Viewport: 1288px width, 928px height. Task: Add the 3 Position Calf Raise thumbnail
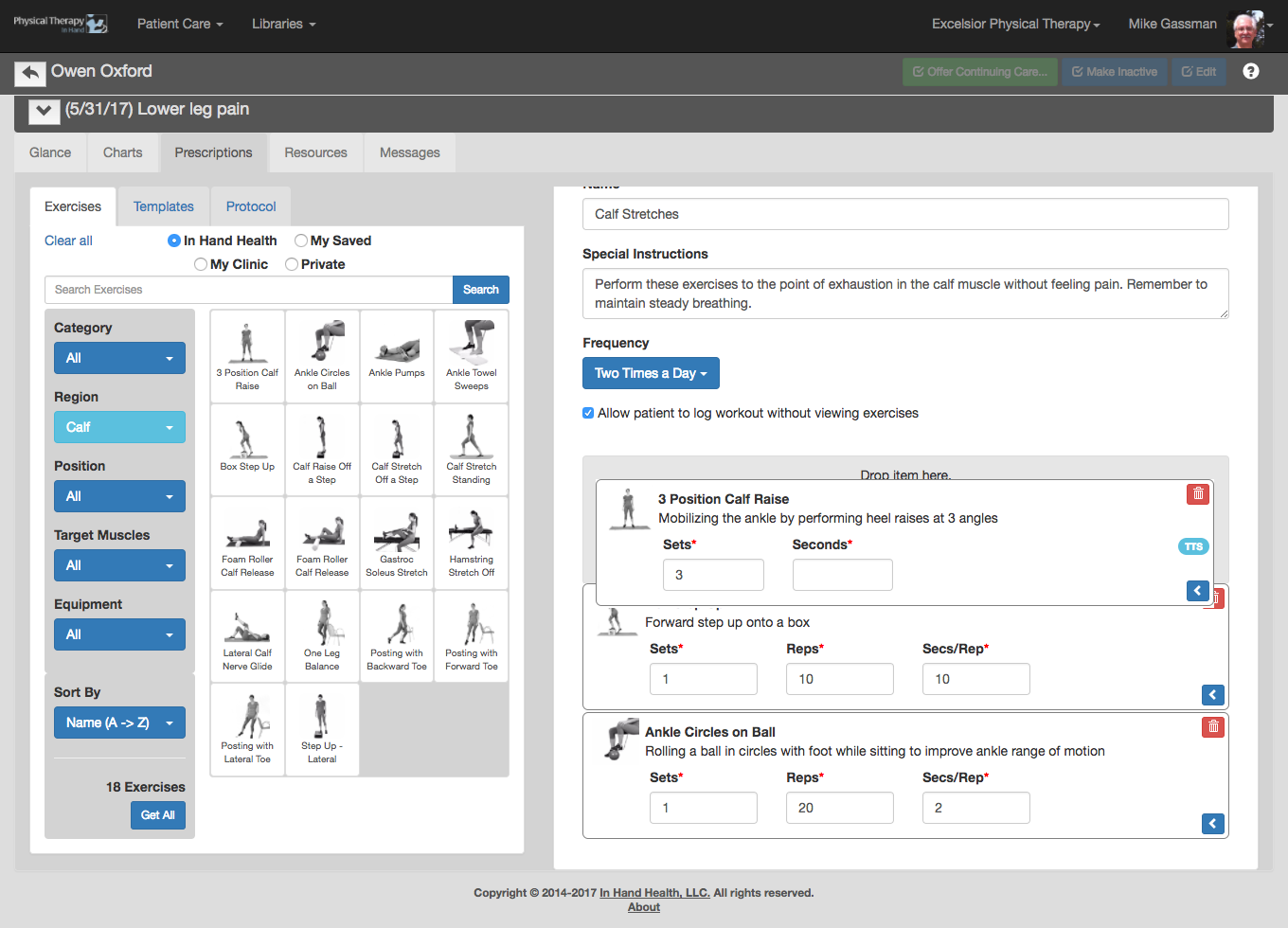(247, 356)
